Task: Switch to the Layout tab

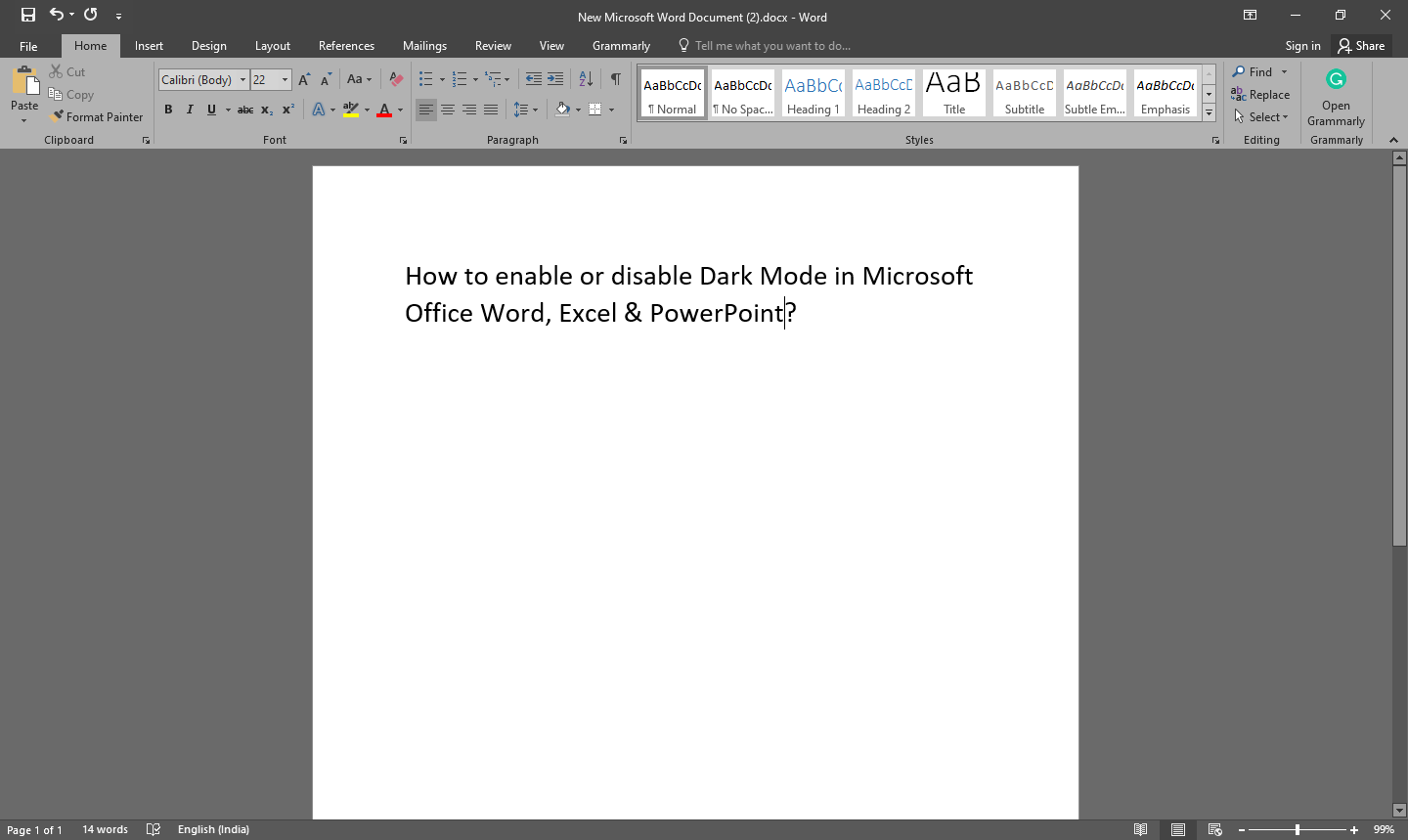Action: [x=272, y=46]
